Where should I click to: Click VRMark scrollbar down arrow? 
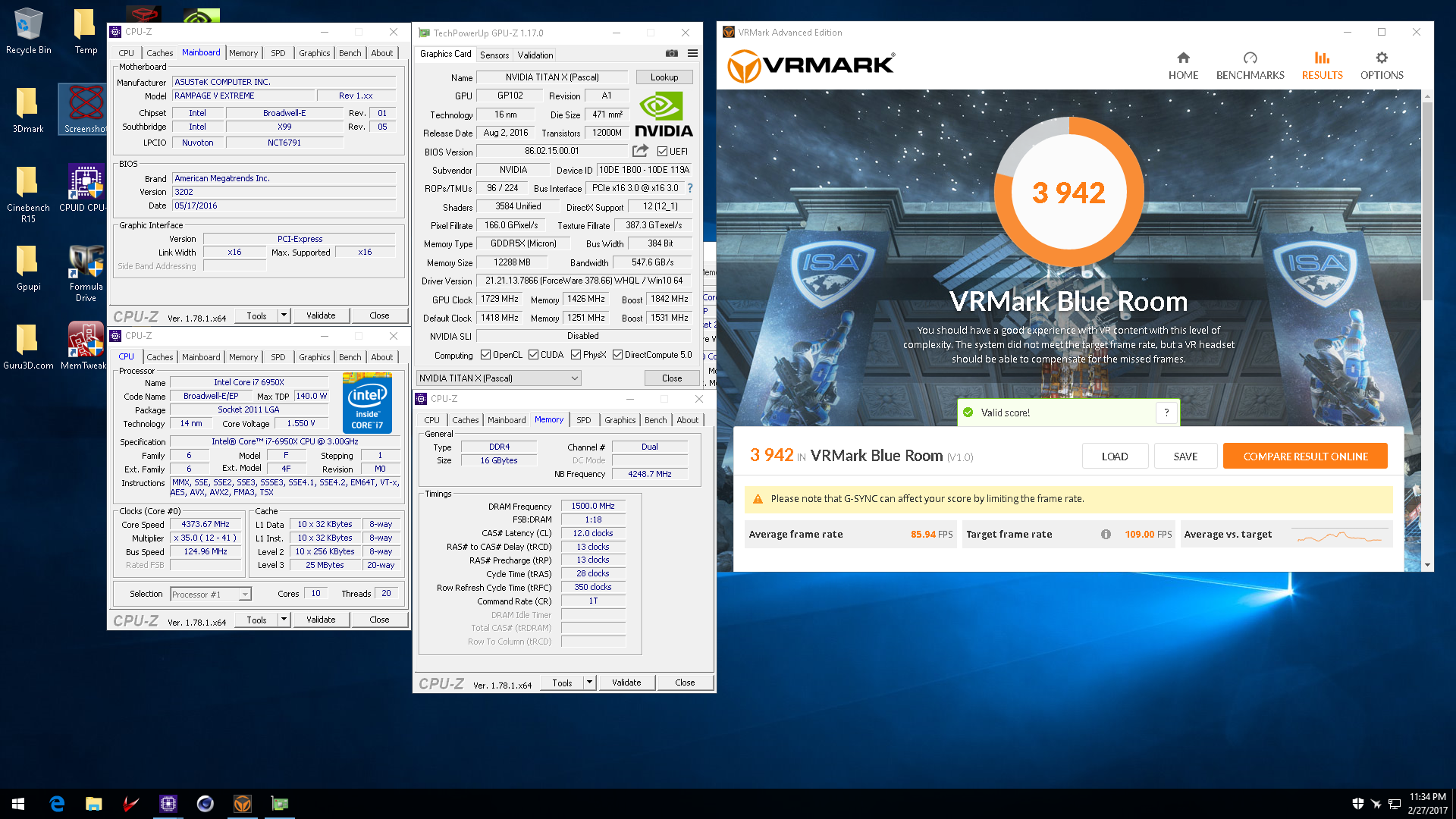click(x=1427, y=565)
